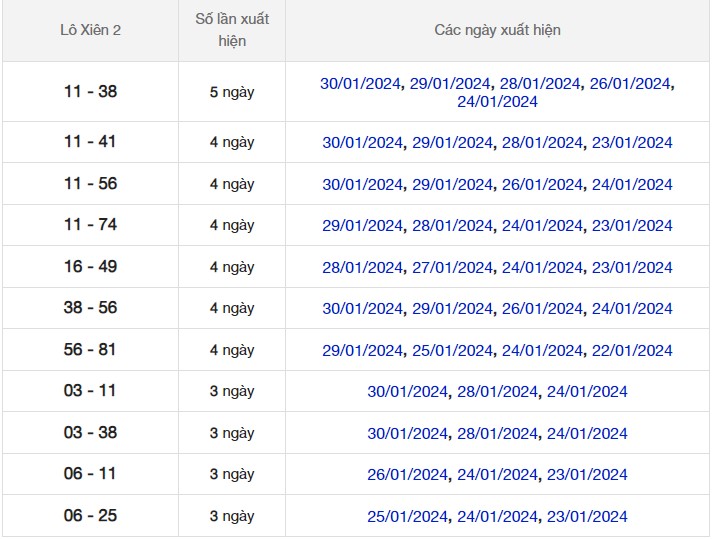Open 28/01/2024 in the 03 - 11 row
Viewport: 713px width, 539px height.
pyautogui.click(x=497, y=392)
